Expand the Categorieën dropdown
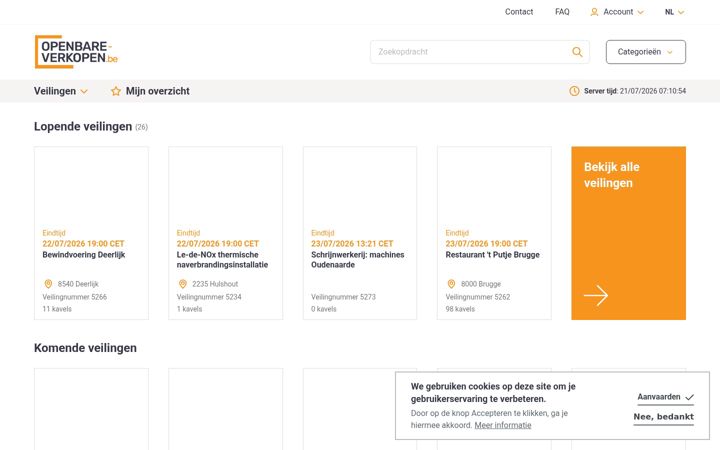720x450 pixels. (x=646, y=52)
